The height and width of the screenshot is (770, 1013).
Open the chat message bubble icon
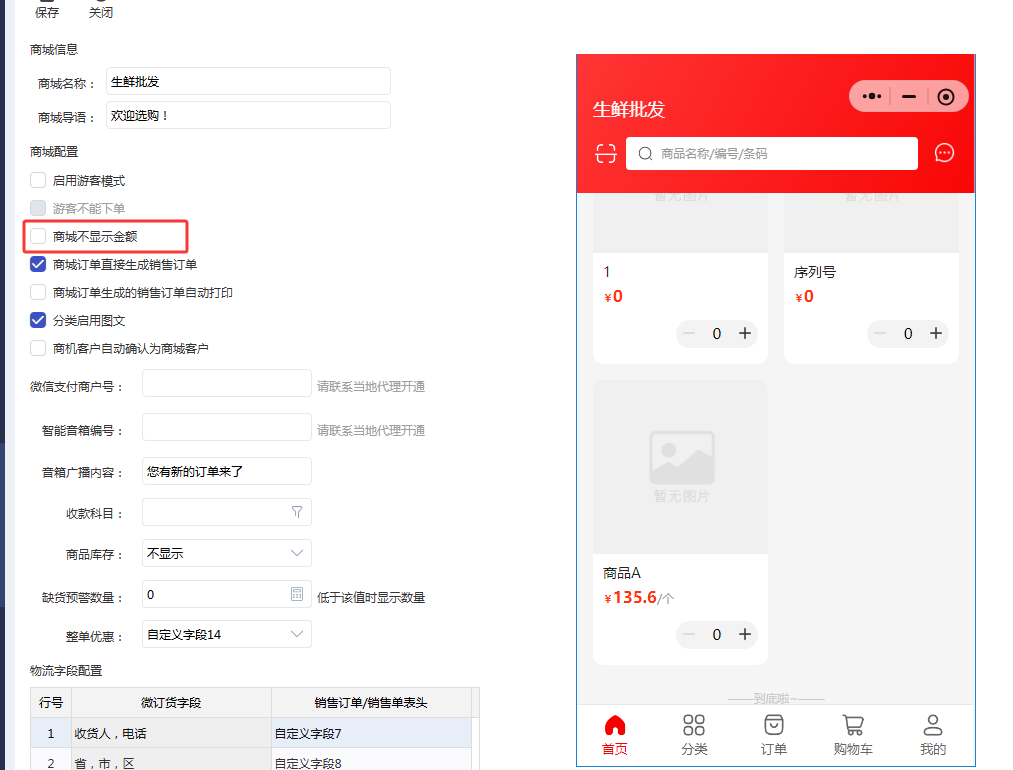click(944, 153)
